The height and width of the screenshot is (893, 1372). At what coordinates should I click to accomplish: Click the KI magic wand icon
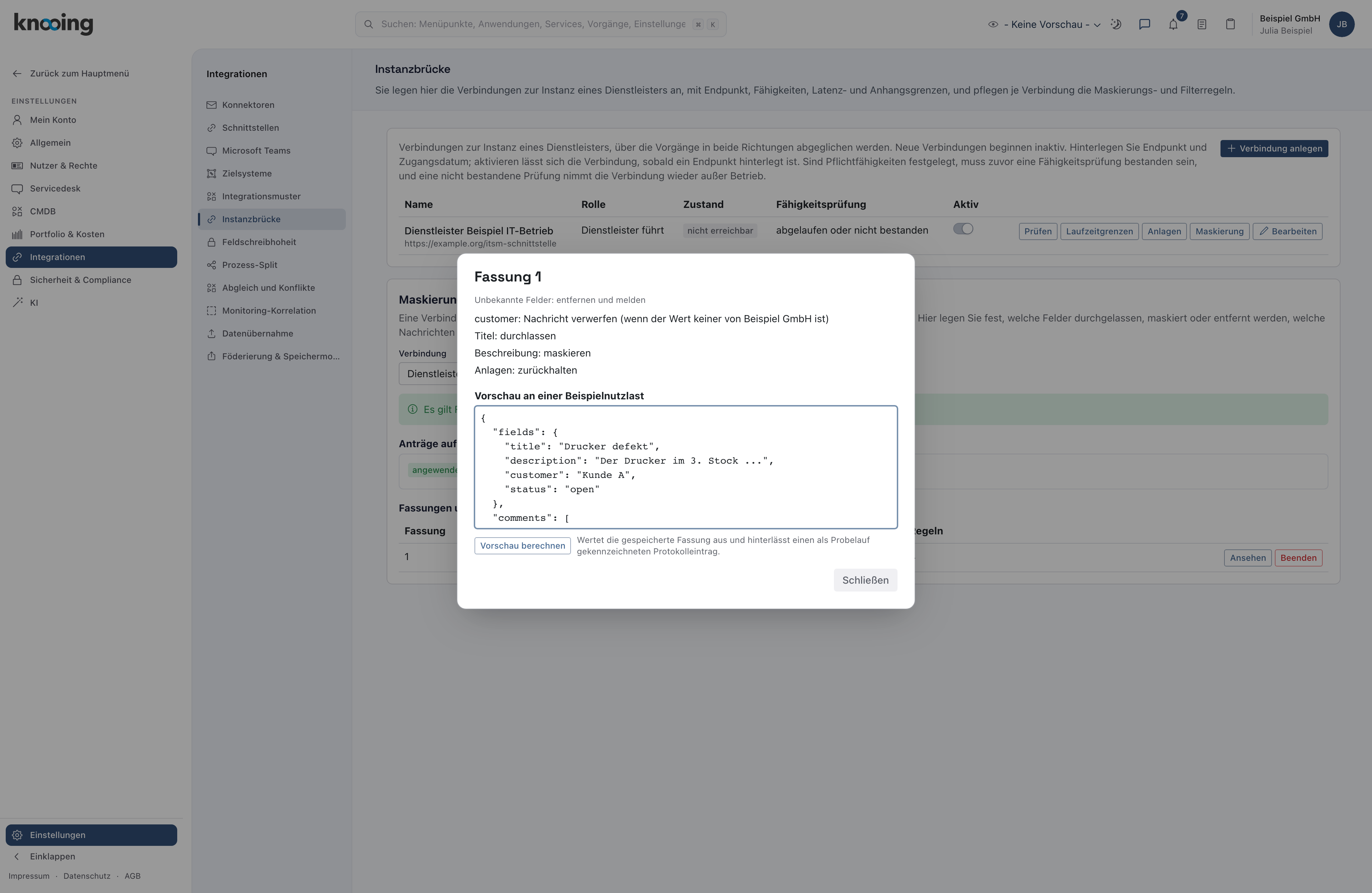pos(17,303)
